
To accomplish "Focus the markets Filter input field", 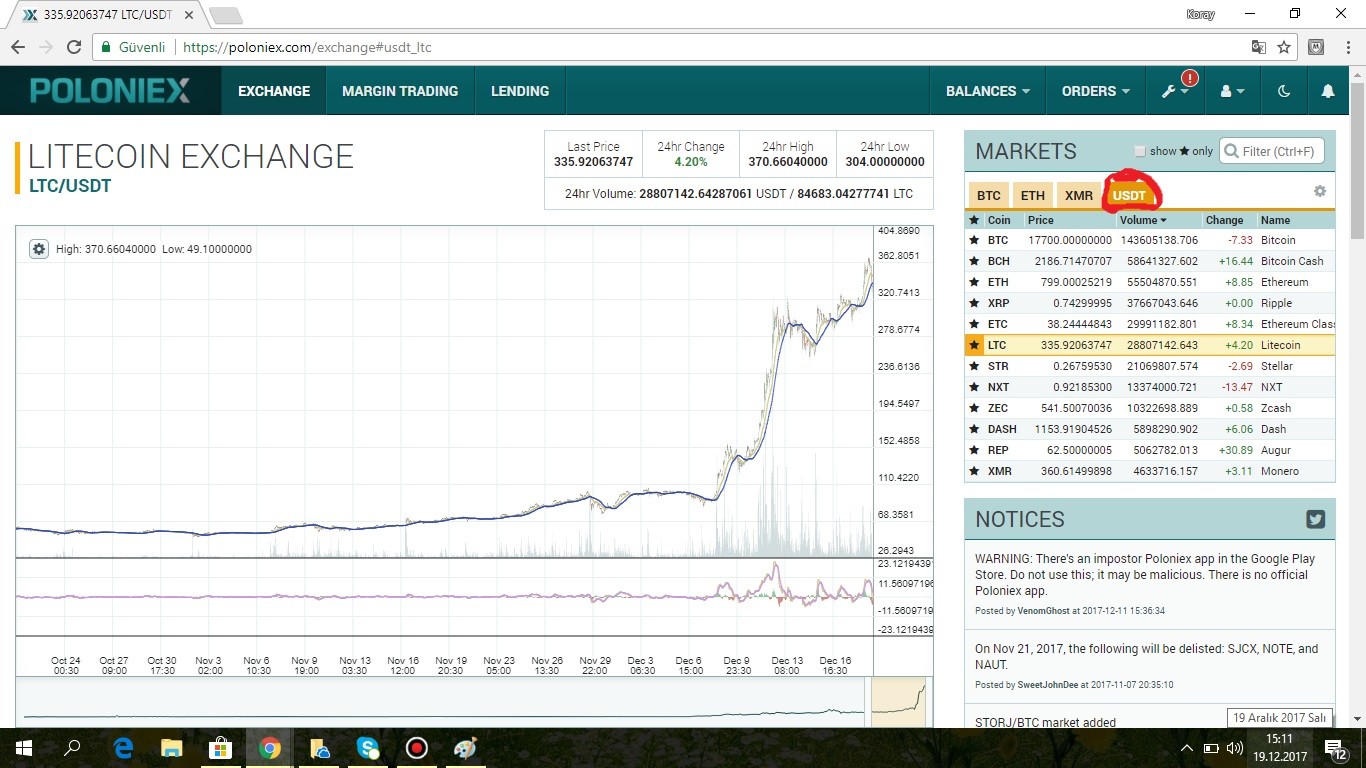I will [1272, 151].
